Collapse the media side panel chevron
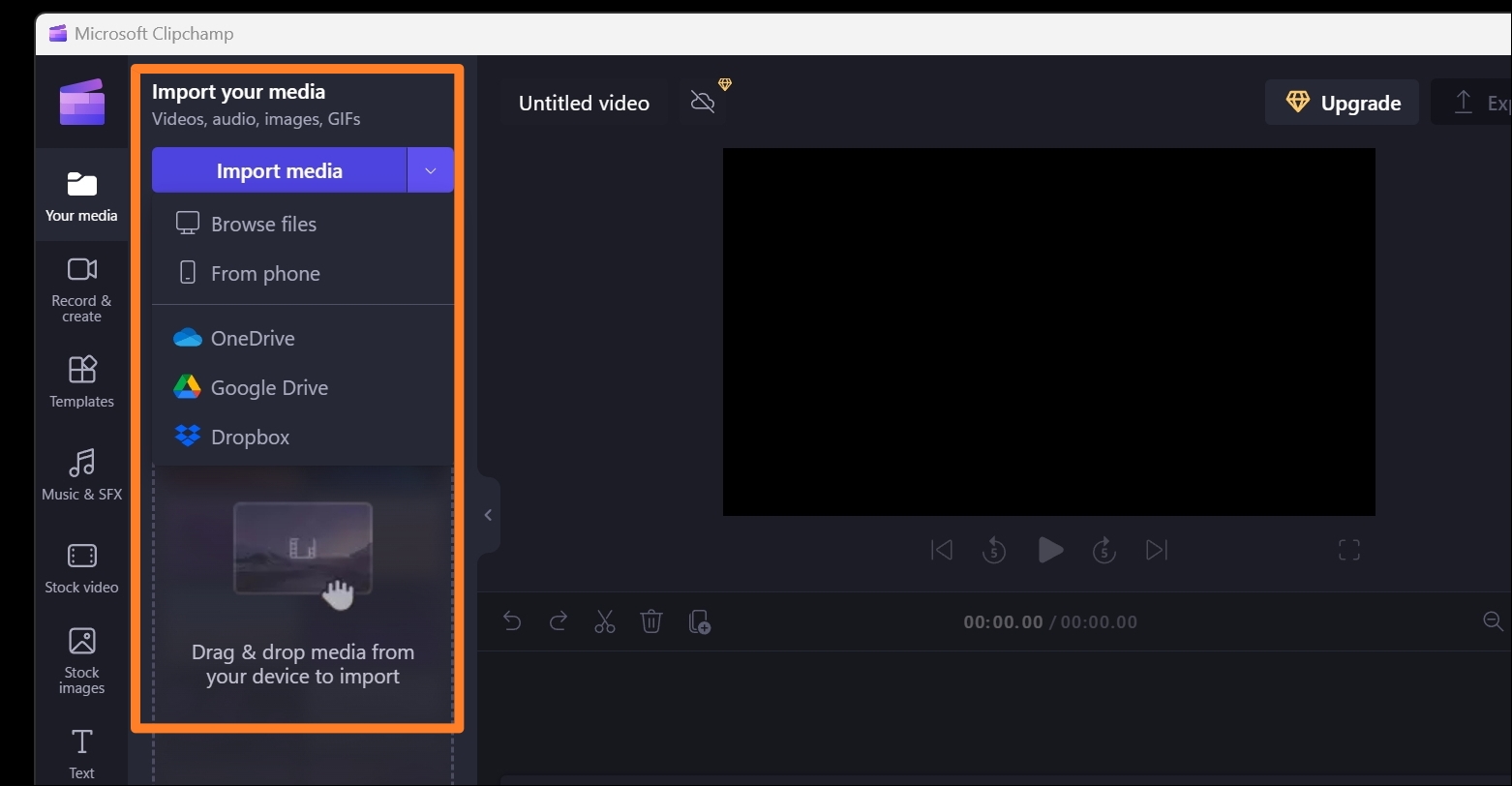The width and height of the screenshot is (1512, 786). click(x=488, y=515)
